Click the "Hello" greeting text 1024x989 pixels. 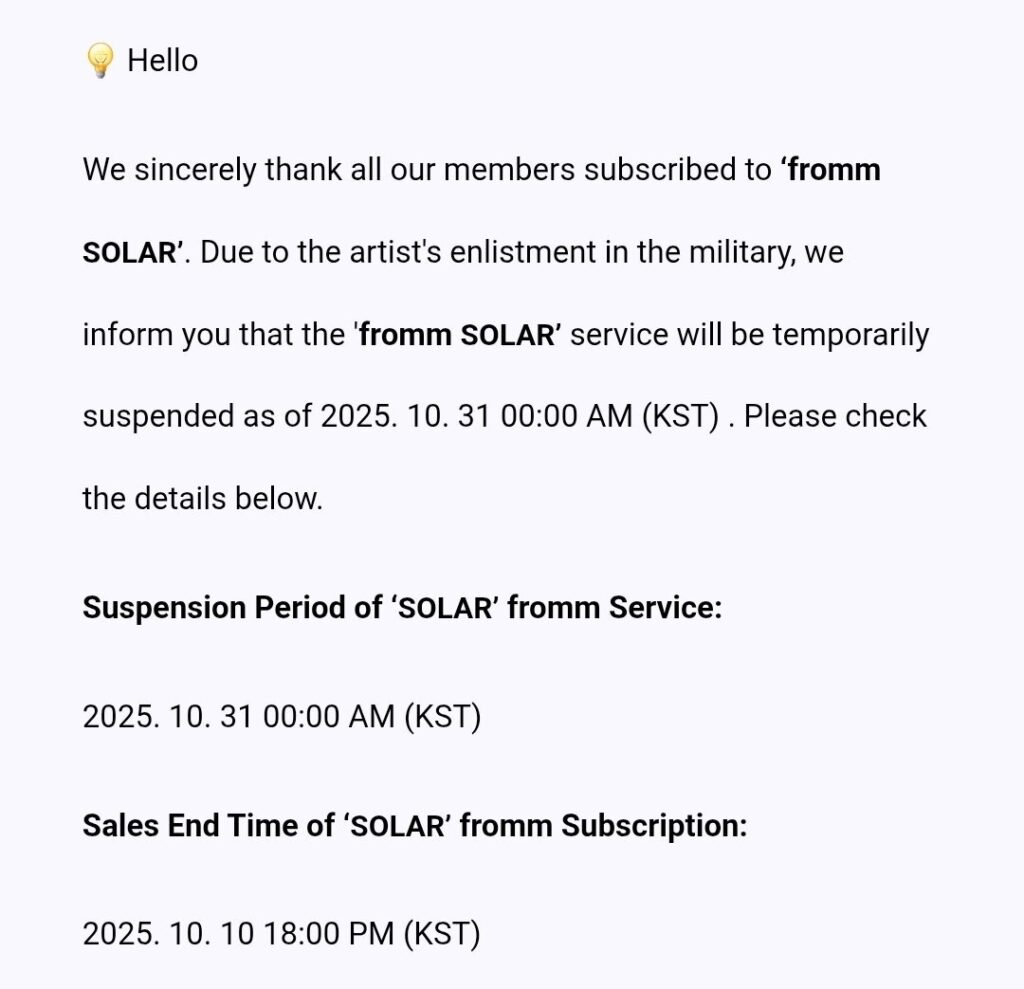point(162,61)
